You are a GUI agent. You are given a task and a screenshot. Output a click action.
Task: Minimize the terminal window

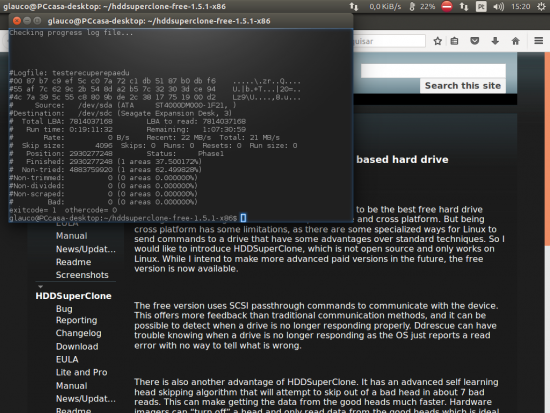tap(27, 21)
